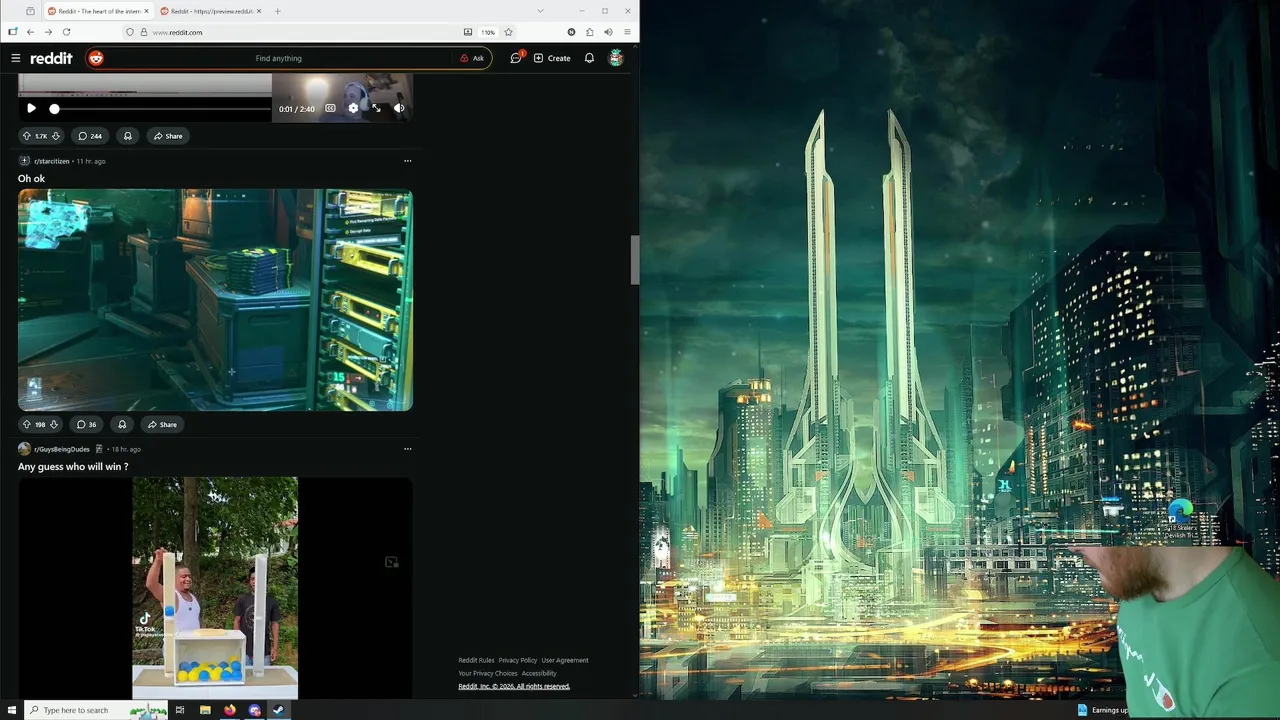Image resolution: width=1280 pixels, height=720 pixels.
Task: Share the Oh ok post
Action: tap(162, 424)
